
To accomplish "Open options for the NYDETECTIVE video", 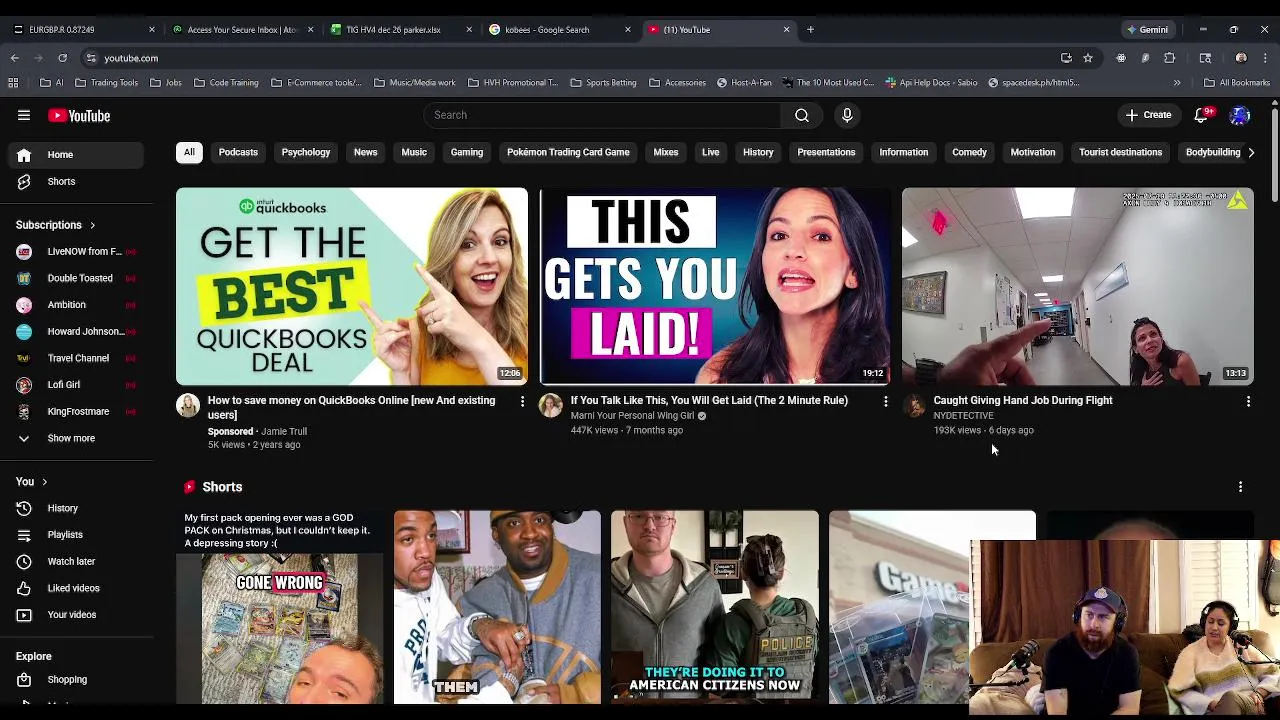I will point(1248,401).
